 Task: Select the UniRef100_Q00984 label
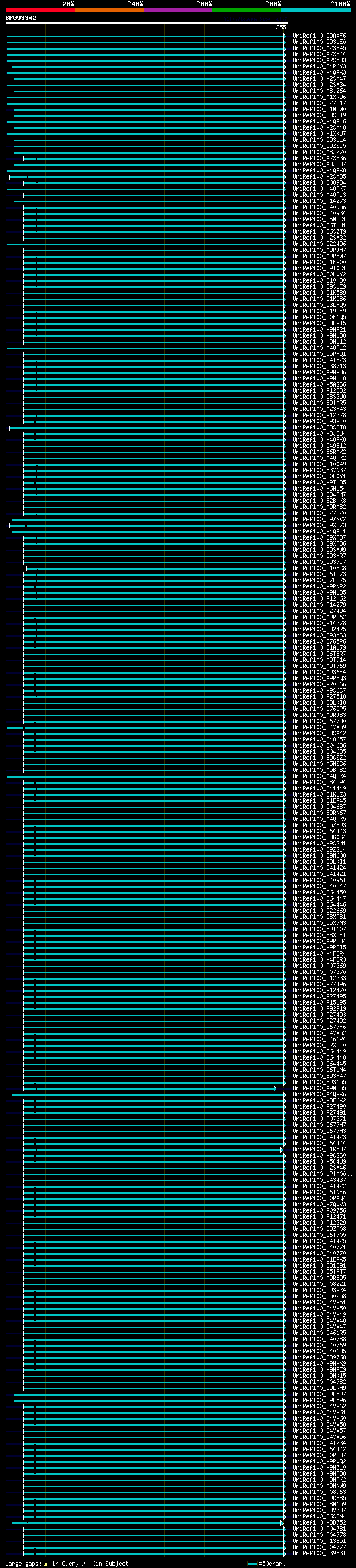319,182
